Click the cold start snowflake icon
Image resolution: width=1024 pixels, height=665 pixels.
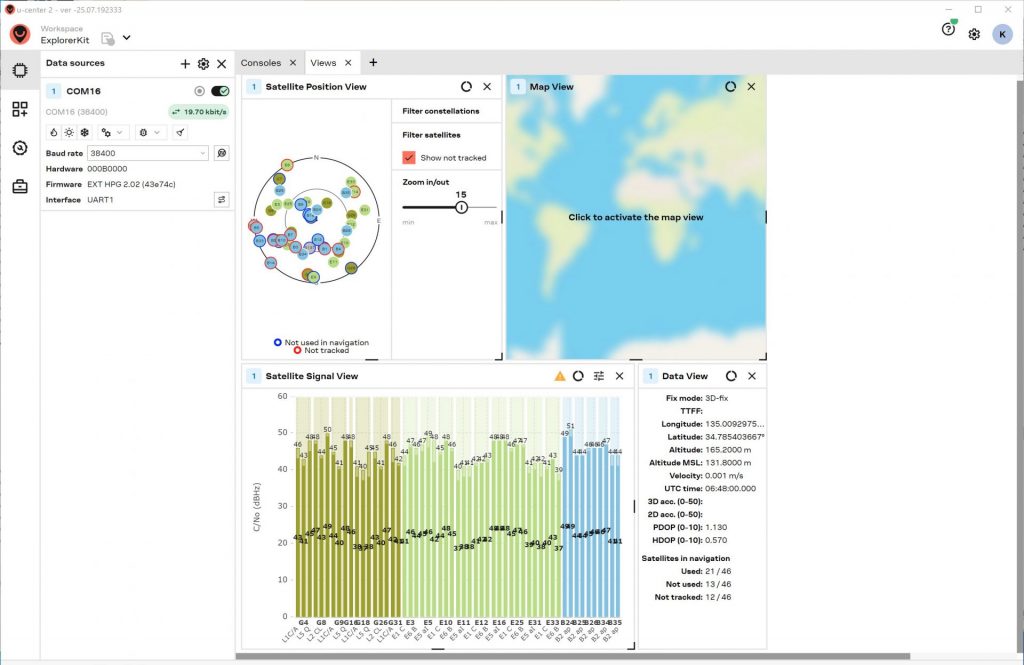[x=84, y=132]
